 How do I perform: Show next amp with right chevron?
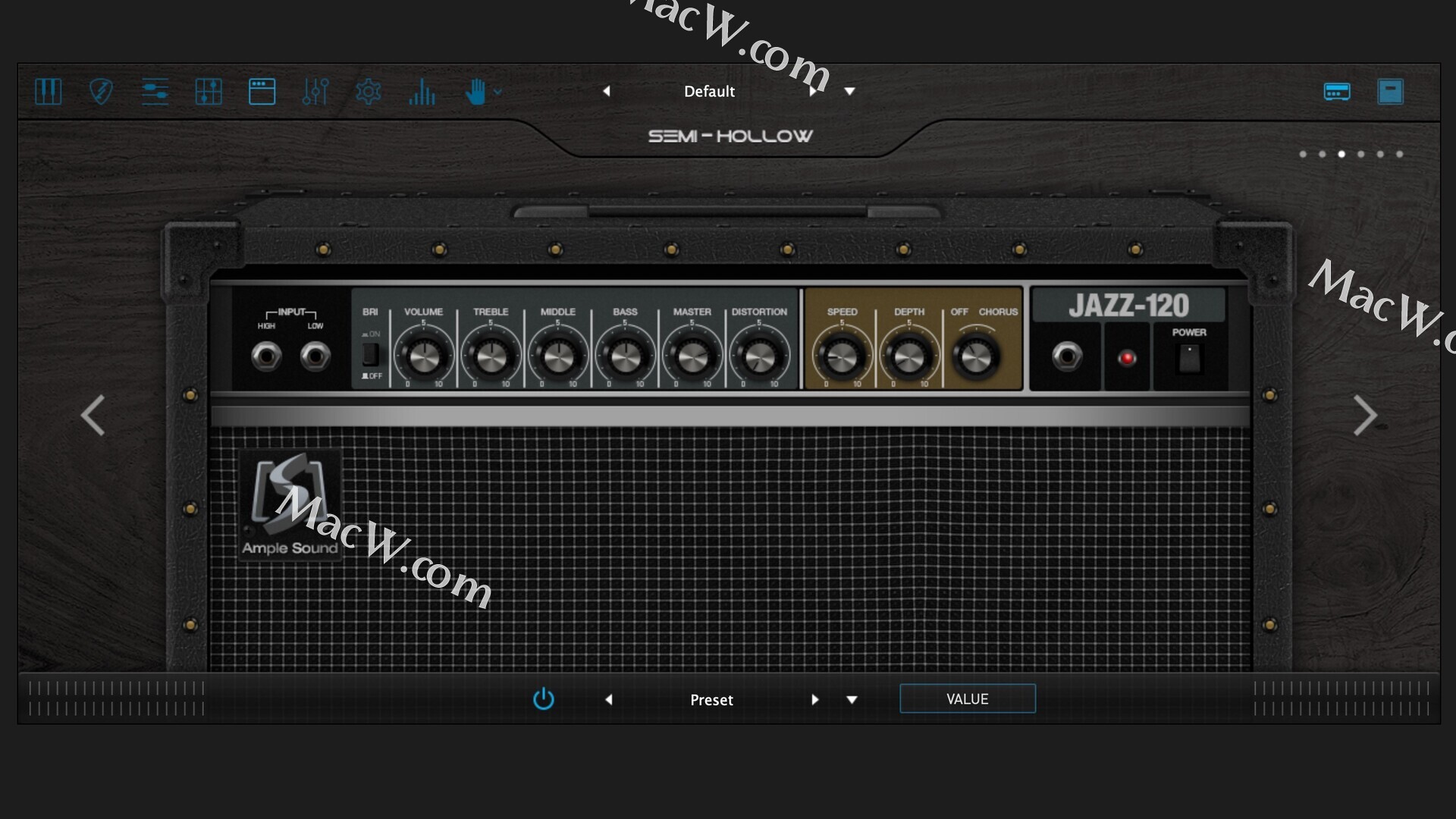coord(1365,416)
